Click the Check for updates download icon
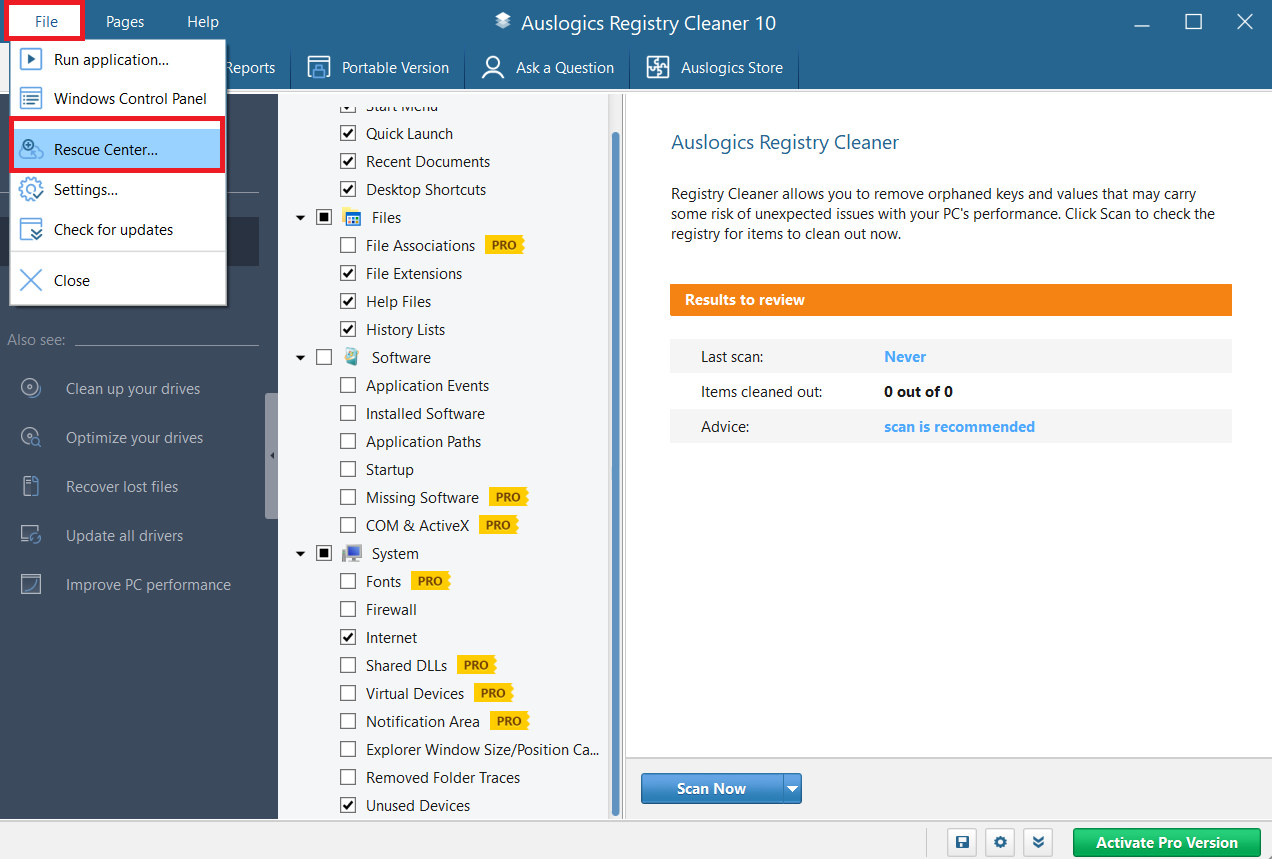1272x859 pixels. point(32,230)
